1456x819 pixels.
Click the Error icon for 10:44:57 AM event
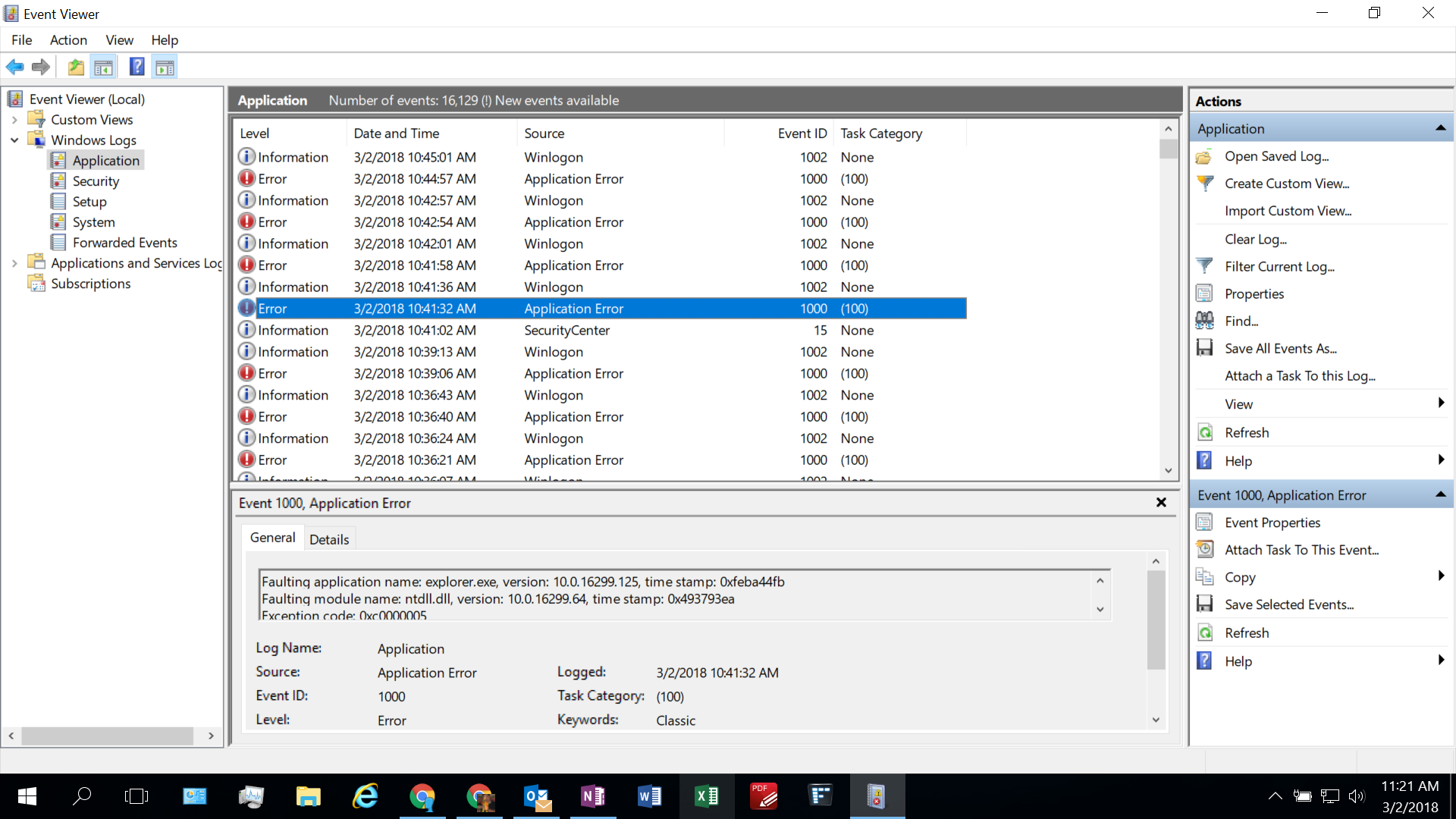tap(246, 178)
